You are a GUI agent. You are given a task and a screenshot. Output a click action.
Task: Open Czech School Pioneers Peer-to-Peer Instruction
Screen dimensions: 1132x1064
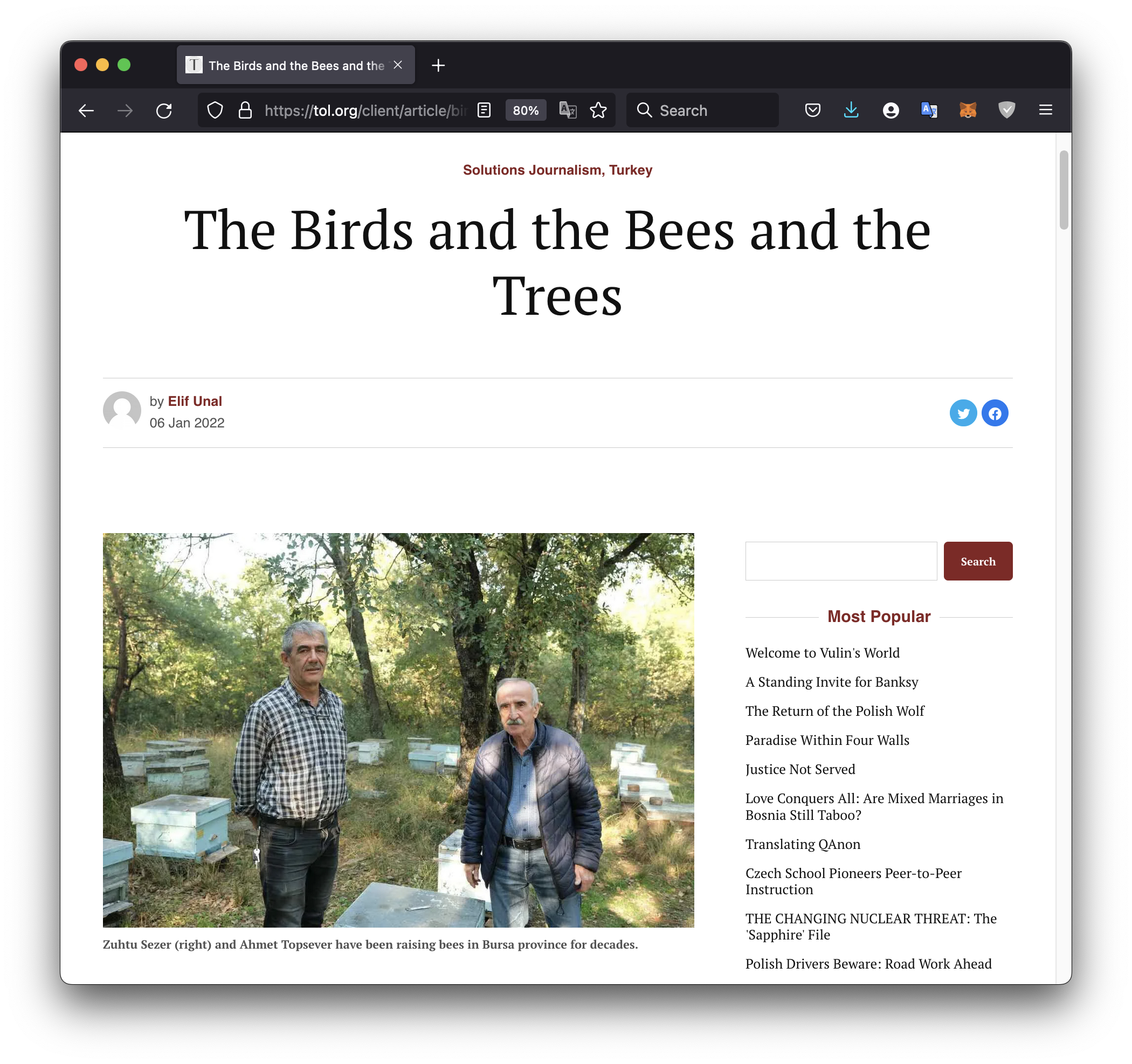tap(853, 881)
